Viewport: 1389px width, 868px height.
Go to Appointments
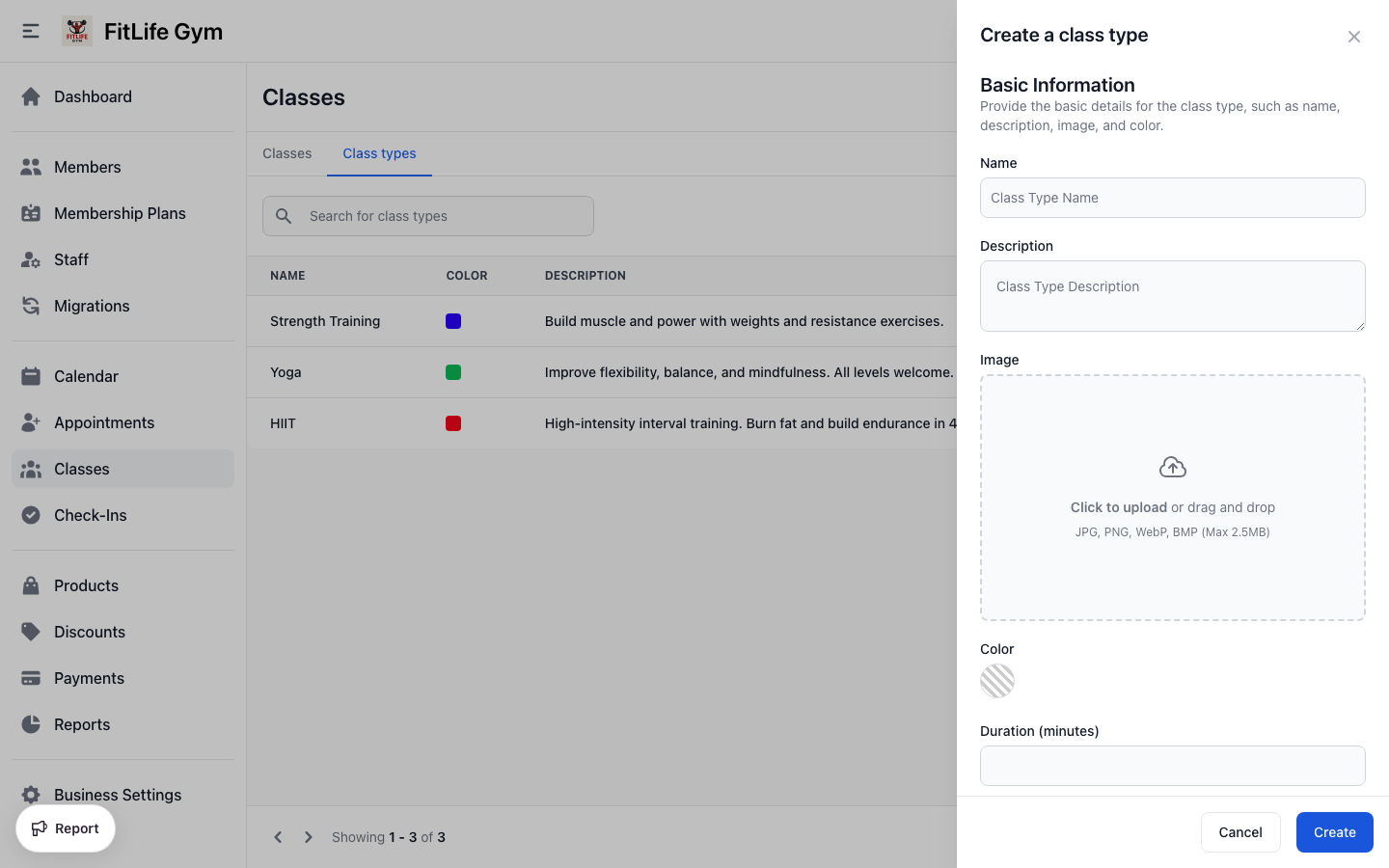point(104,422)
